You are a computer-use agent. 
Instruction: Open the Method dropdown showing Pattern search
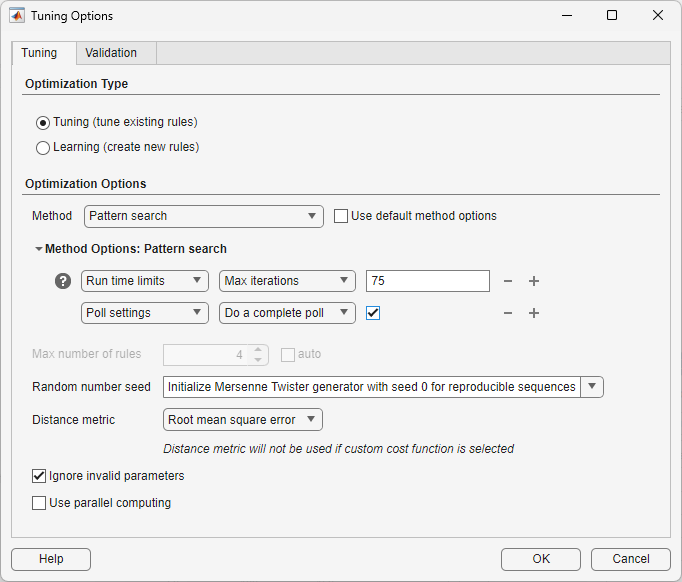[203, 216]
